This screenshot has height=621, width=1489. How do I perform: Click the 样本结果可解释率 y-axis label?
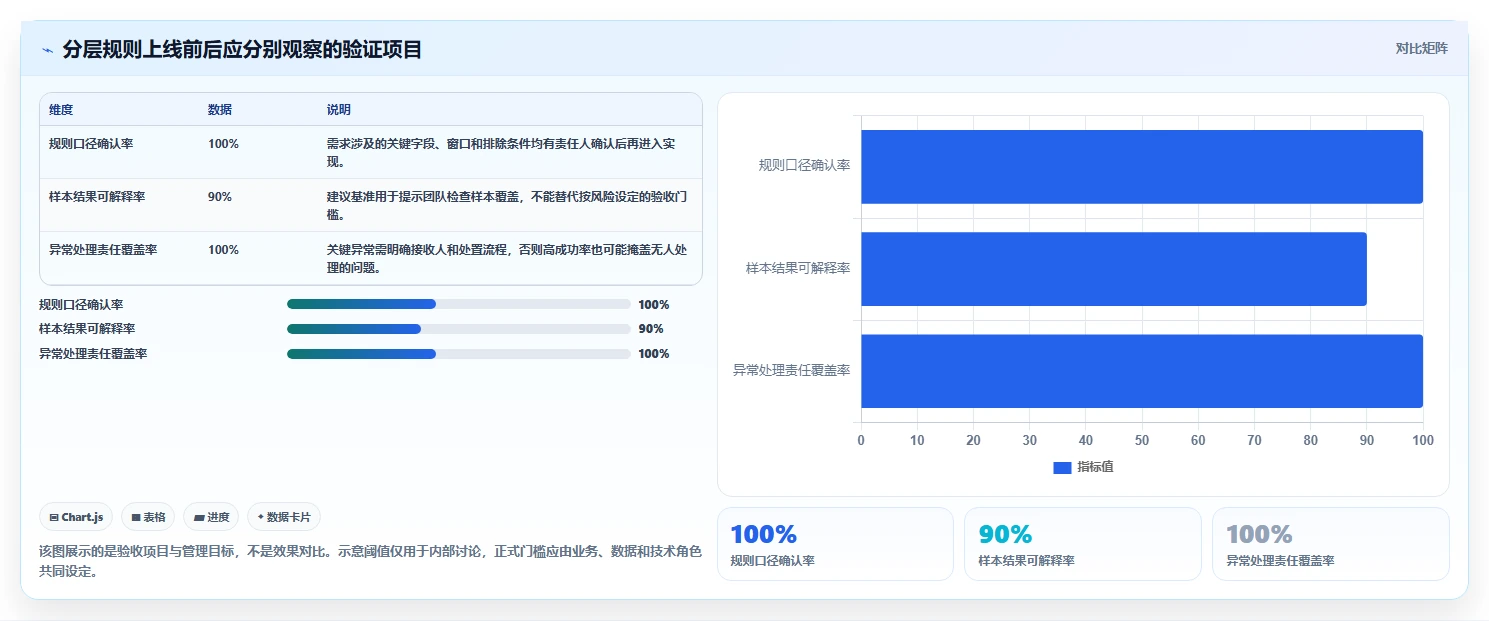(x=798, y=268)
